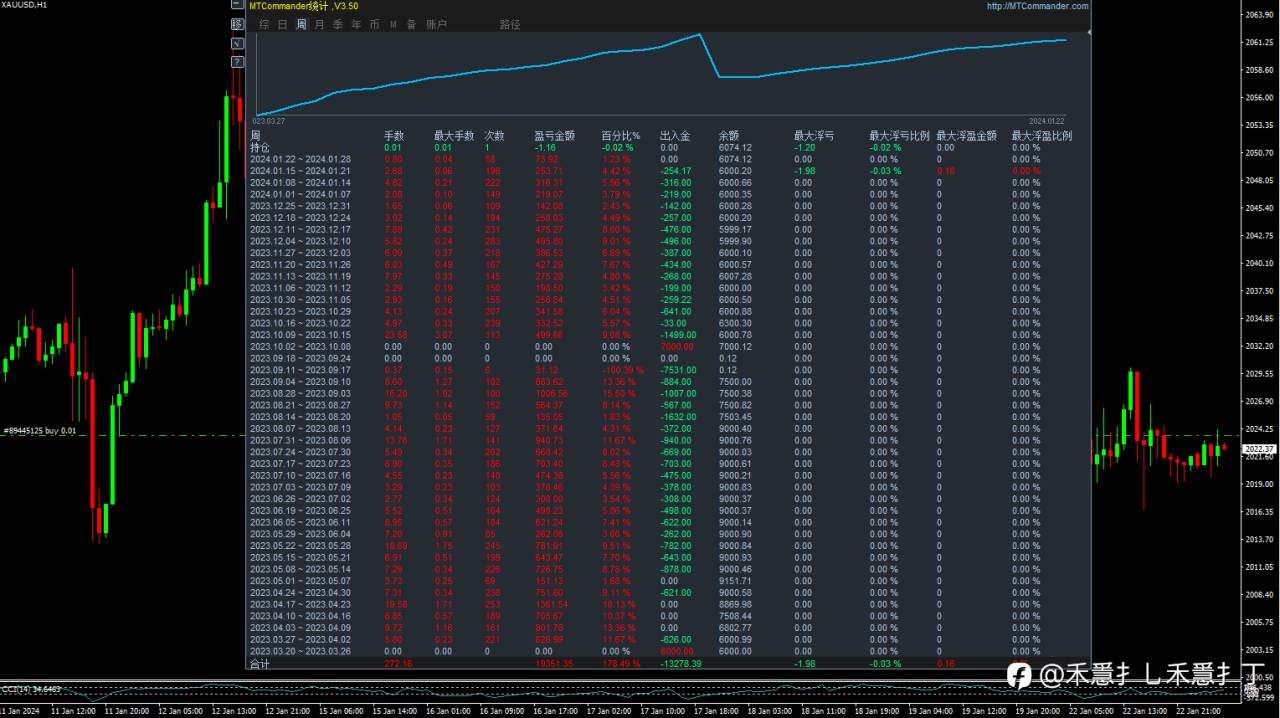Switch to the 日 daily tab
This screenshot has width=1280, height=718.
(283, 24)
